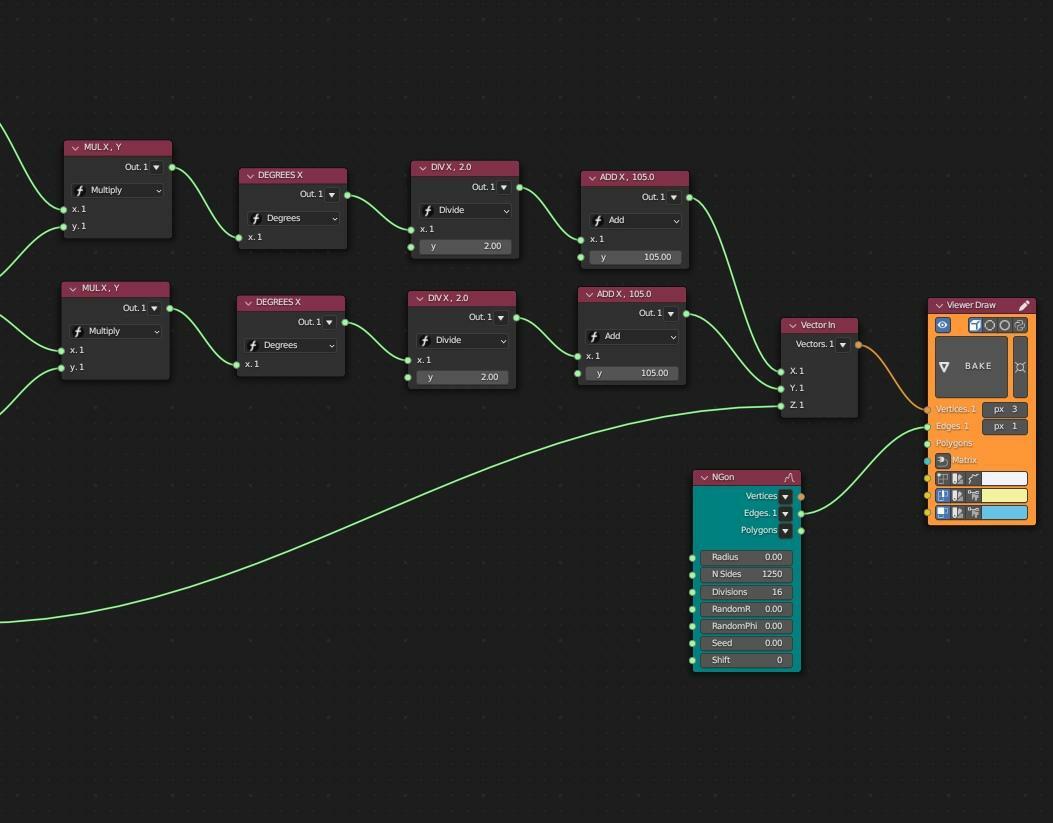Open the Divide dropdown in lower DIV X node
This screenshot has height=823, width=1053.
462,340
